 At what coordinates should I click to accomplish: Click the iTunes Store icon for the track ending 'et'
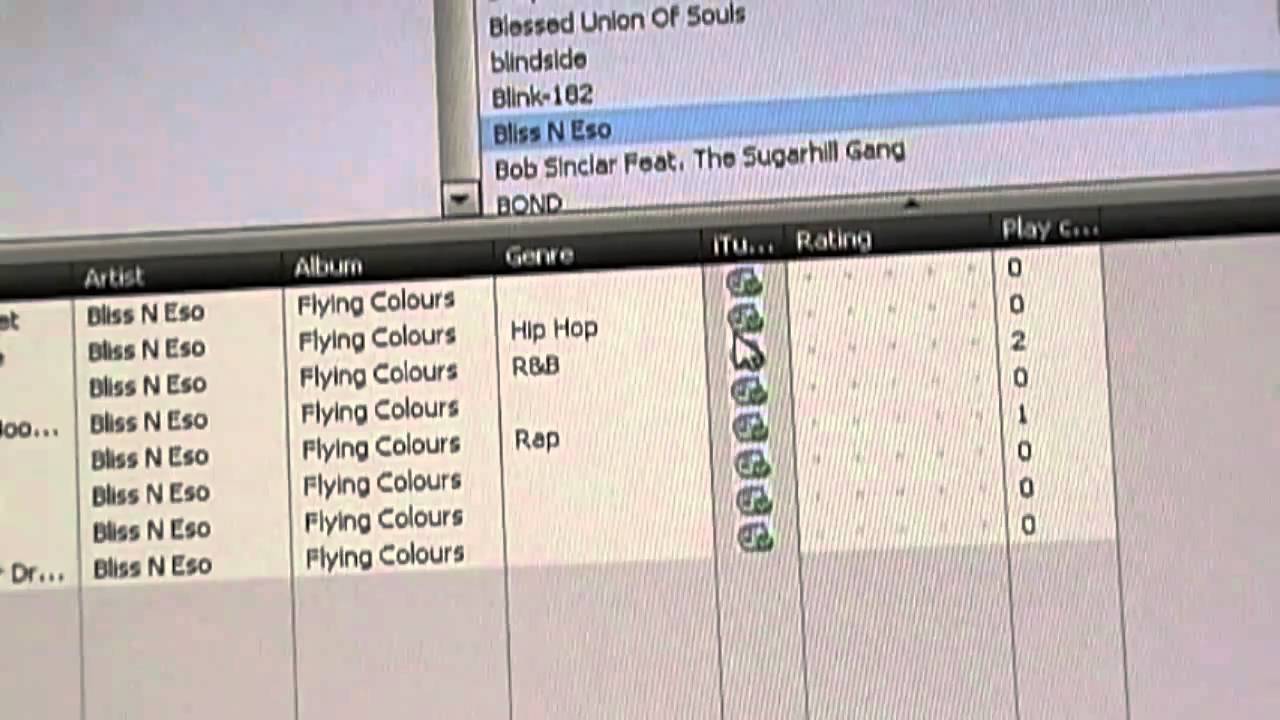pos(743,283)
